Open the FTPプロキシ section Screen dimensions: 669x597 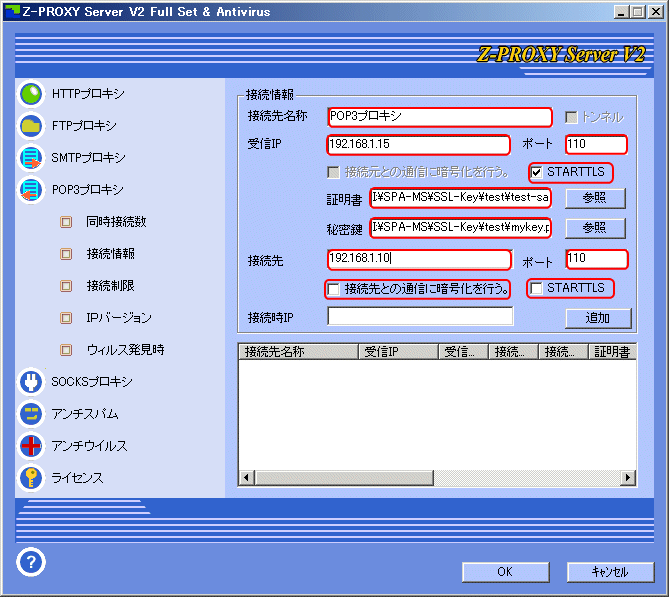pos(84,126)
